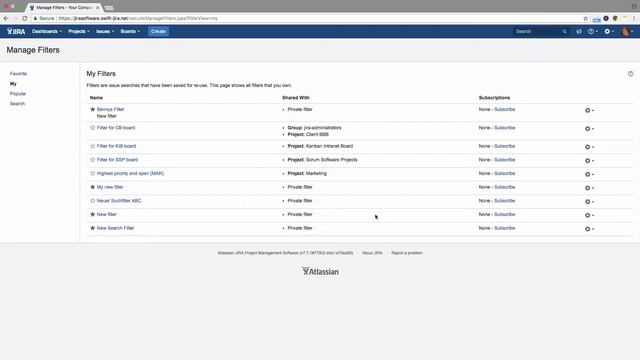Open gear actions for Highest priority (MAR)
640x360 pixels.
point(589,175)
